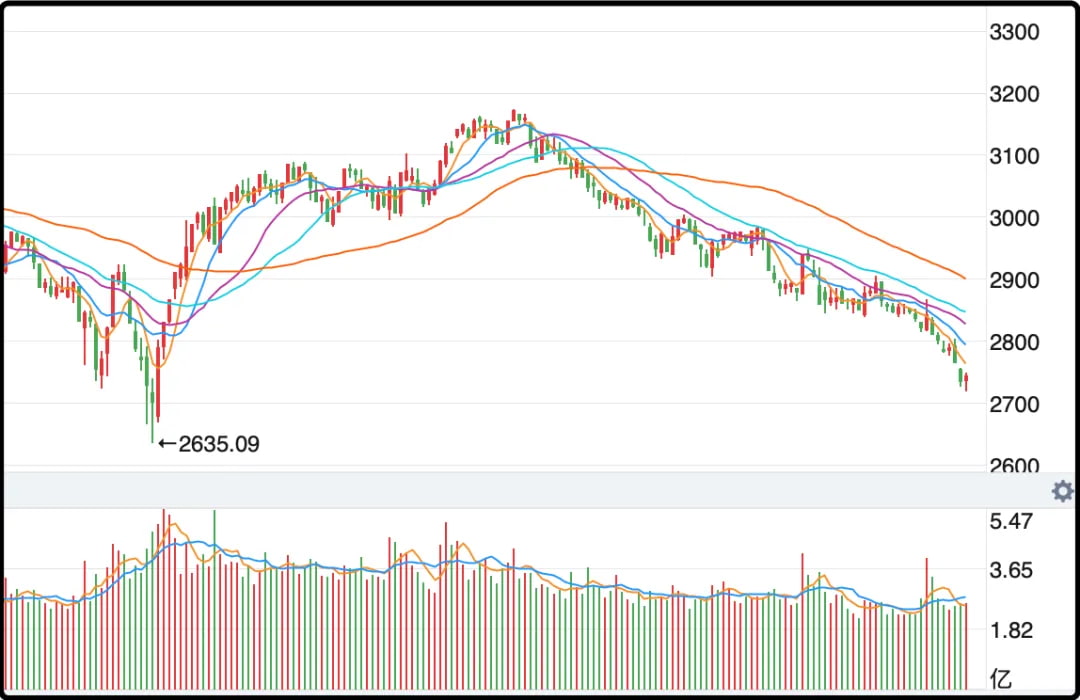
Task: Click the final red candlestick near 2740
Action: pyautogui.click(x=966, y=381)
